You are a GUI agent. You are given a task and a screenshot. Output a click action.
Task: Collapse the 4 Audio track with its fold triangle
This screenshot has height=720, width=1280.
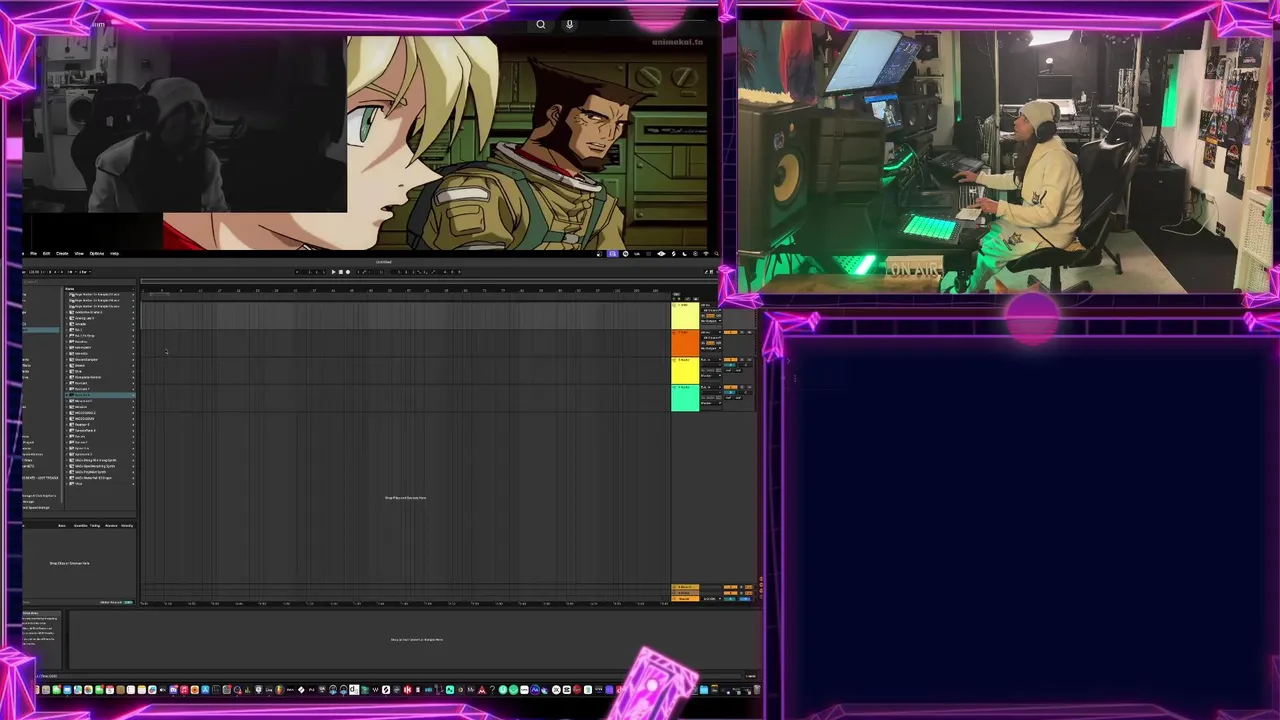click(674, 387)
